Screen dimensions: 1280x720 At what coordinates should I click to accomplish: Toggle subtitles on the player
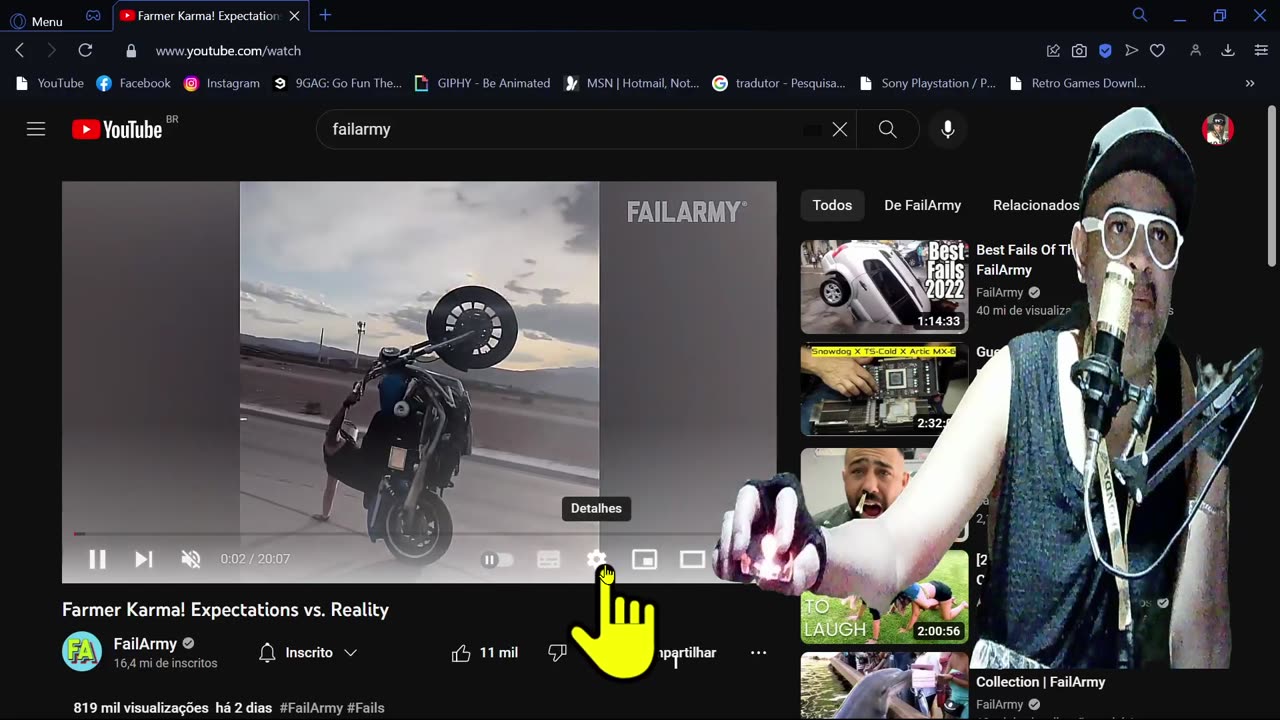[x=548, y=560]
